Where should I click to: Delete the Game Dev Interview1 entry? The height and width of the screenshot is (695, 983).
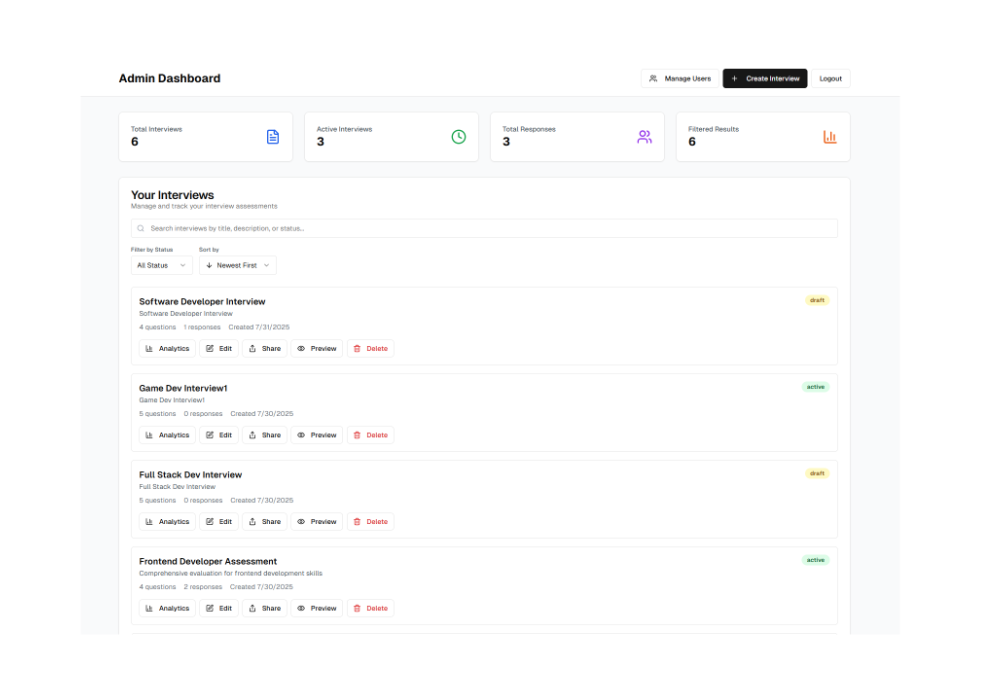coord(370,435)
